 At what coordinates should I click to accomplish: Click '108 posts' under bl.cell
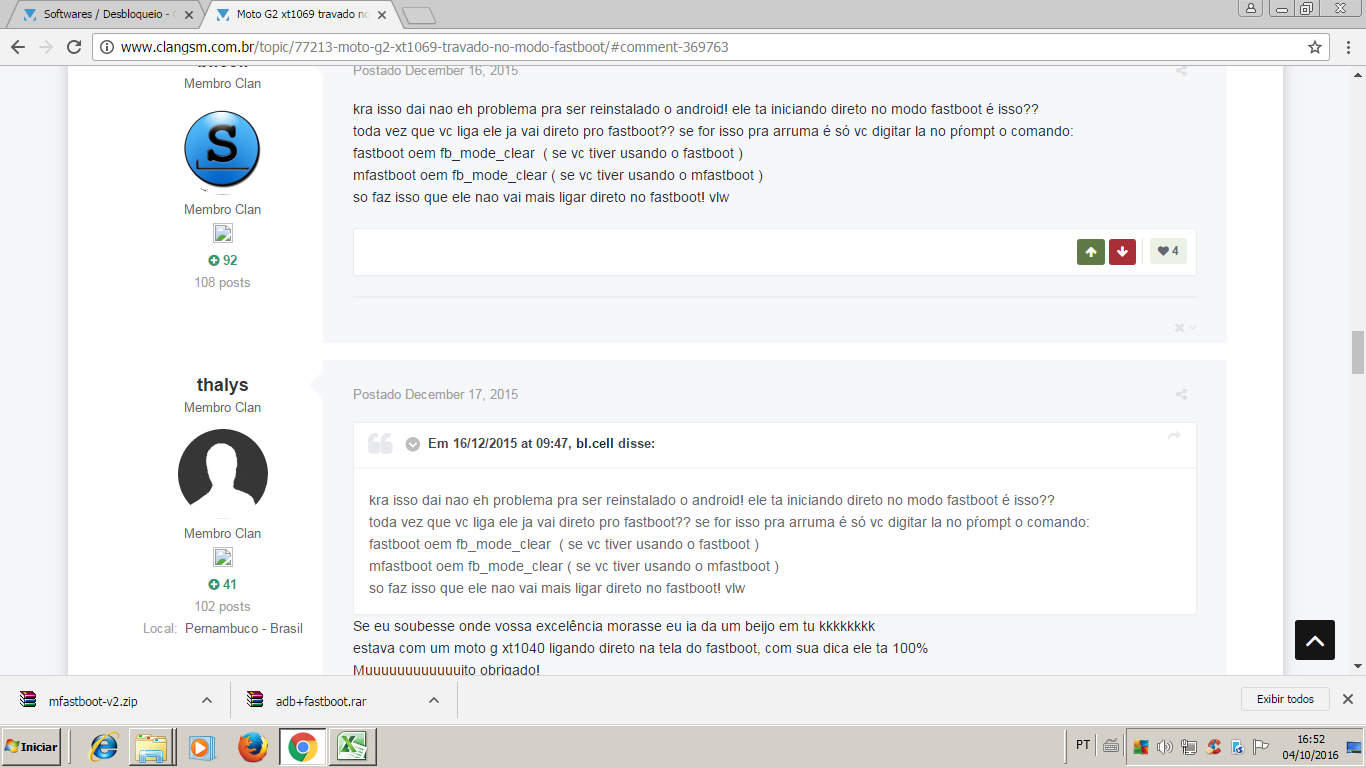click(222, 283)
